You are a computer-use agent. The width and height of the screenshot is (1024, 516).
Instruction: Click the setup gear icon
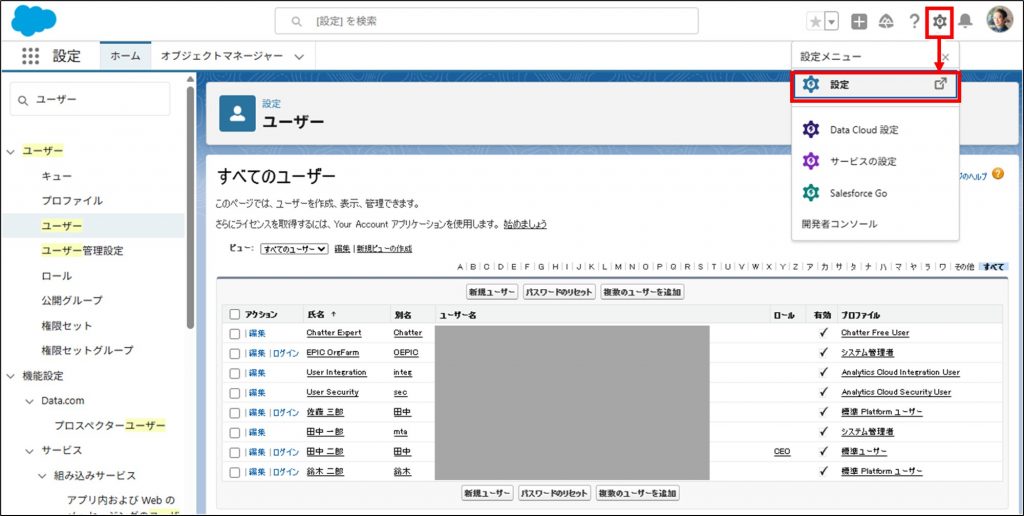click(940, 21)
